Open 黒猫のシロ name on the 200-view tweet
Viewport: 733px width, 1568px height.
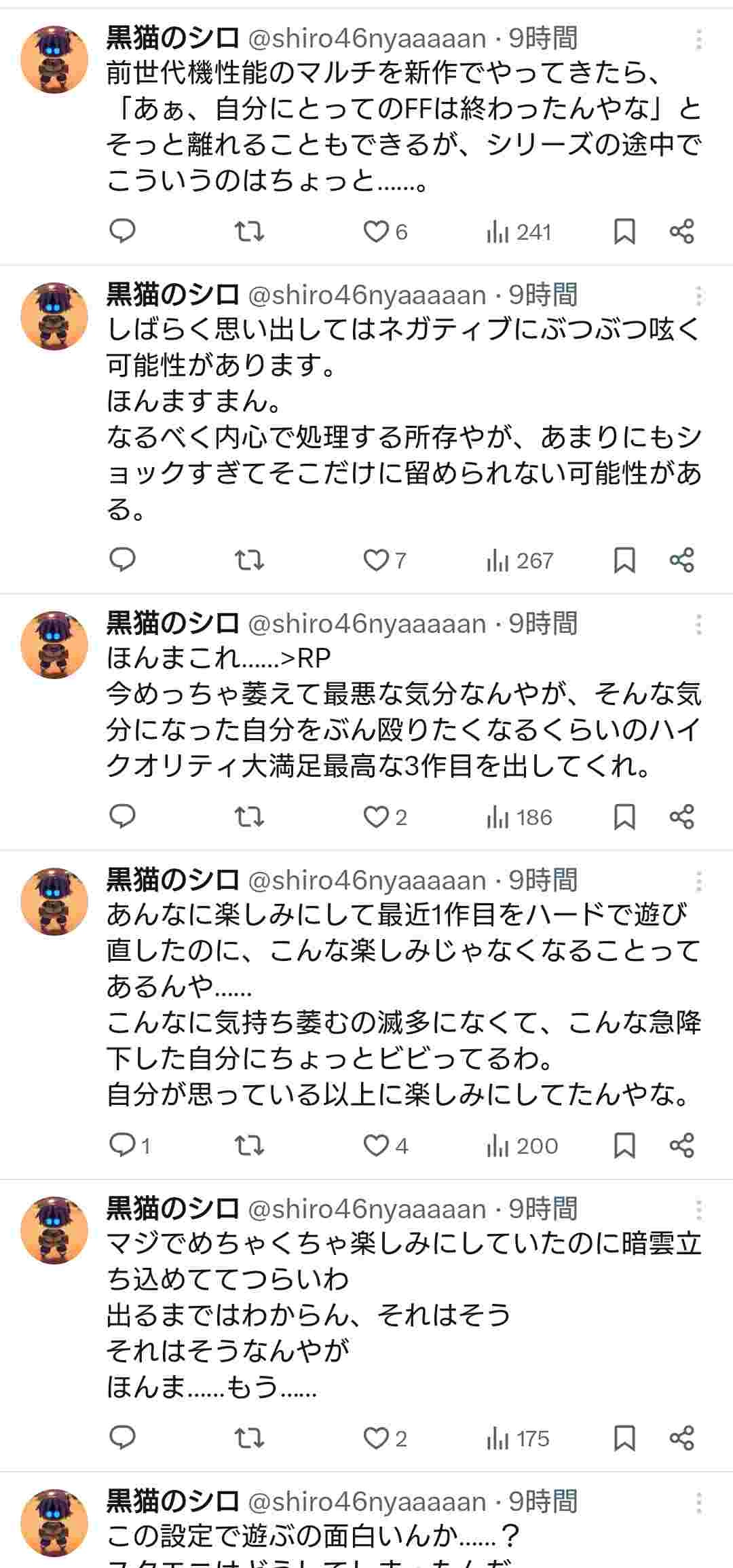(x=173, y=880)
